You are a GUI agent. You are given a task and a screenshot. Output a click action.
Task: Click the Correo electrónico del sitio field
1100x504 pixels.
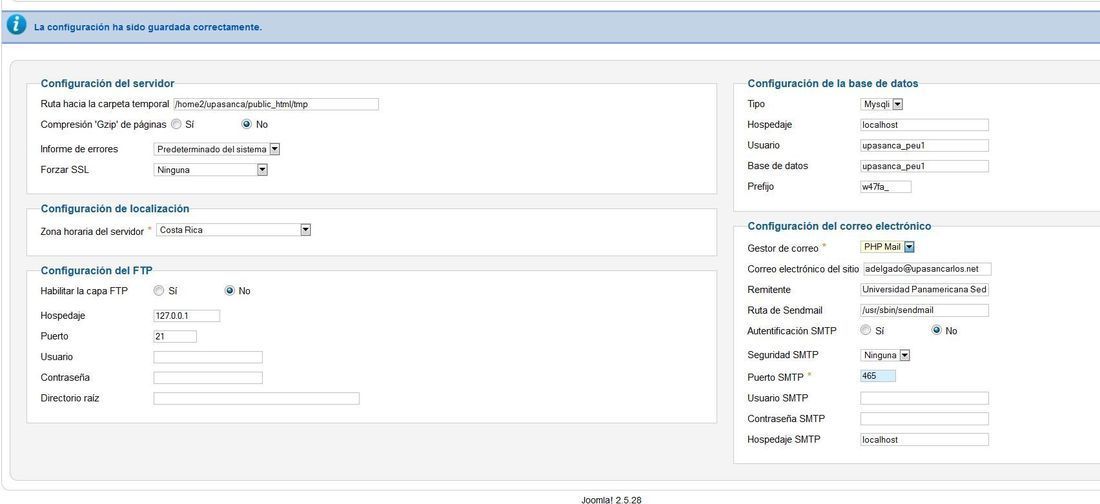[x=926, y=269]
